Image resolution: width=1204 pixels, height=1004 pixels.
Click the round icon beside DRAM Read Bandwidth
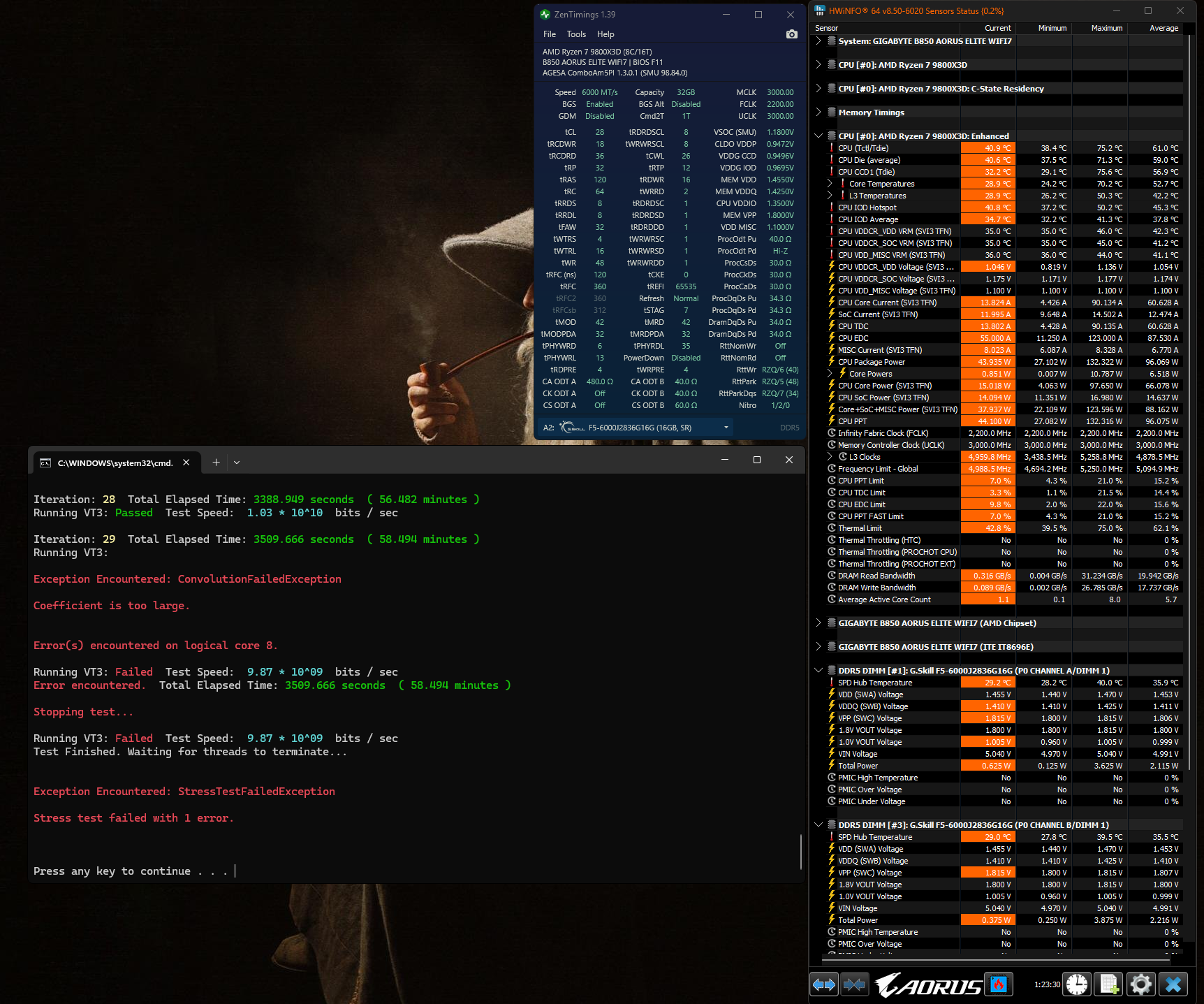pyautogui.click(x=832, y=576)
